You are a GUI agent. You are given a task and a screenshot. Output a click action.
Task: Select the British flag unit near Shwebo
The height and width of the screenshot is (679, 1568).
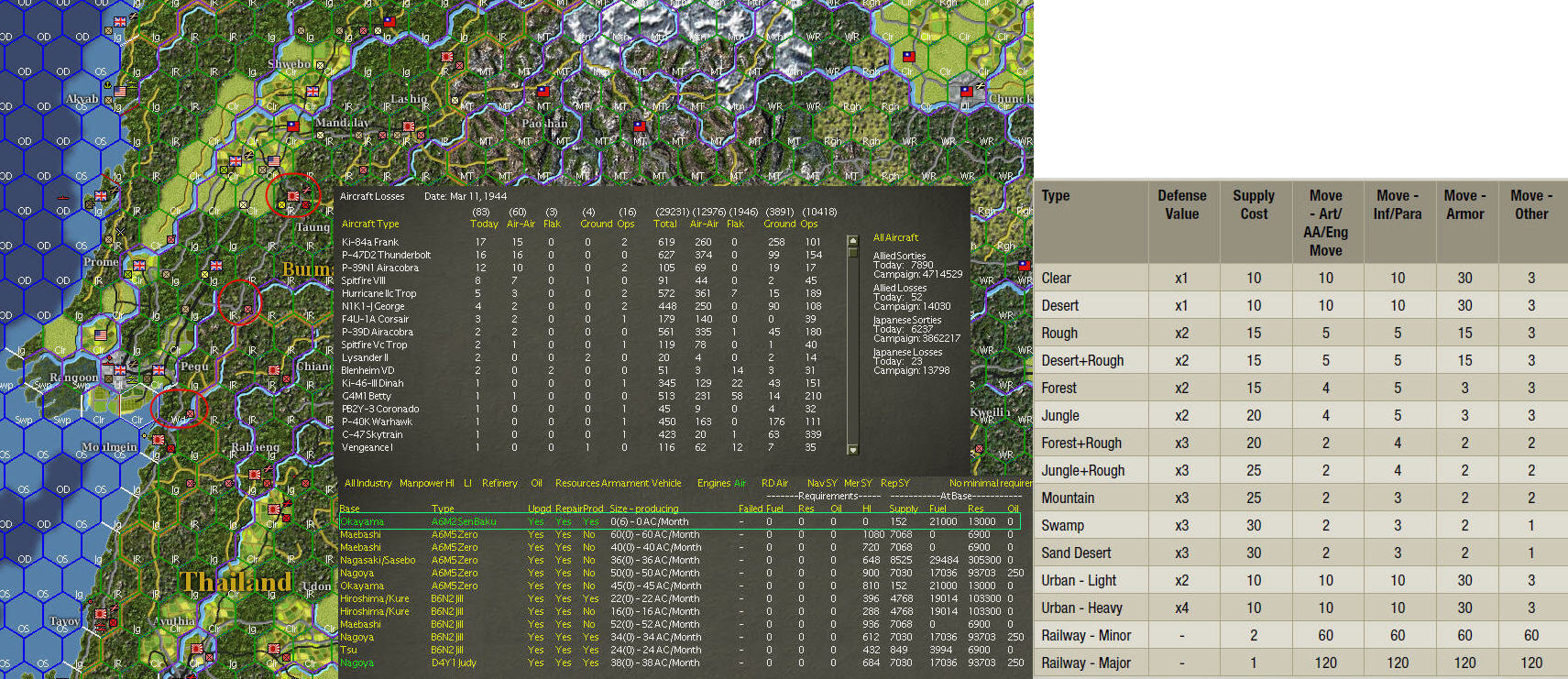pos(313,91)
